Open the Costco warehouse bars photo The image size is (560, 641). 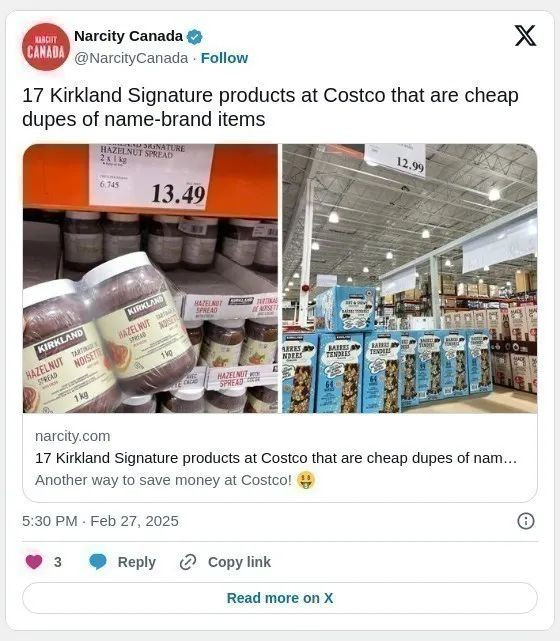pos(410,278)
